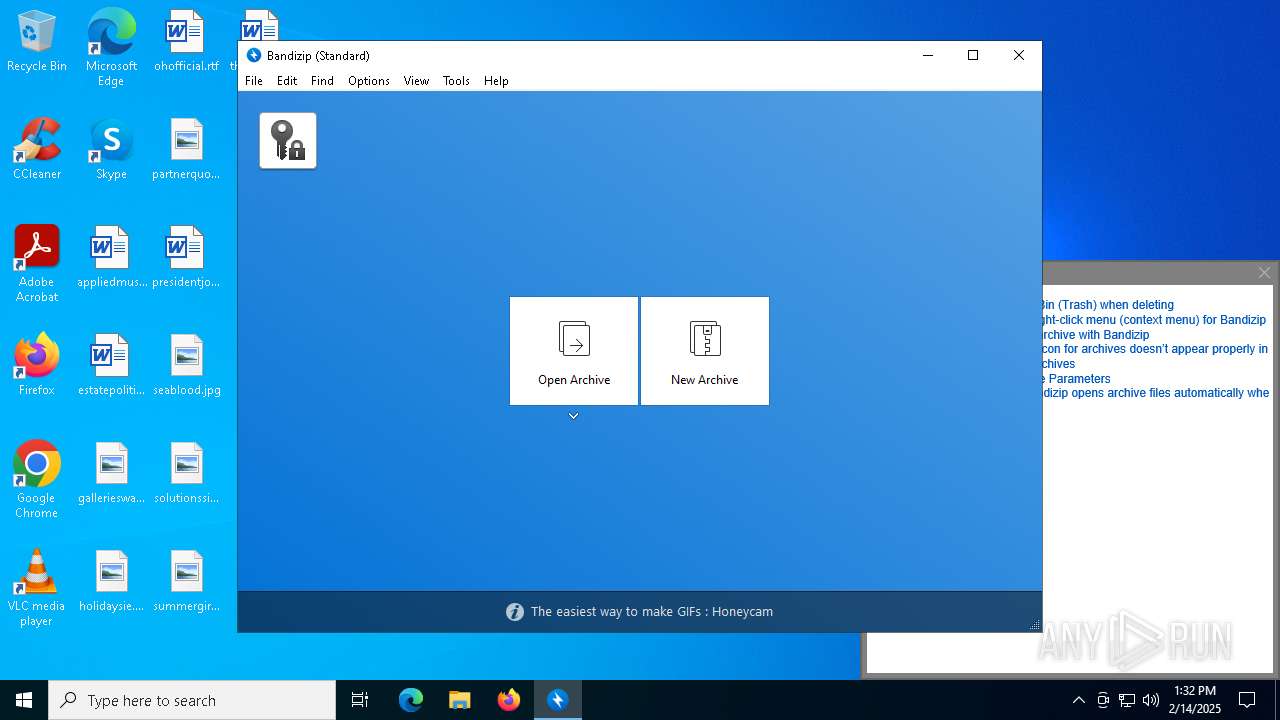Select the gallerieswa... image file icon
The height and width of the screenshot is (720, 1280).
(x=111, y=474)
